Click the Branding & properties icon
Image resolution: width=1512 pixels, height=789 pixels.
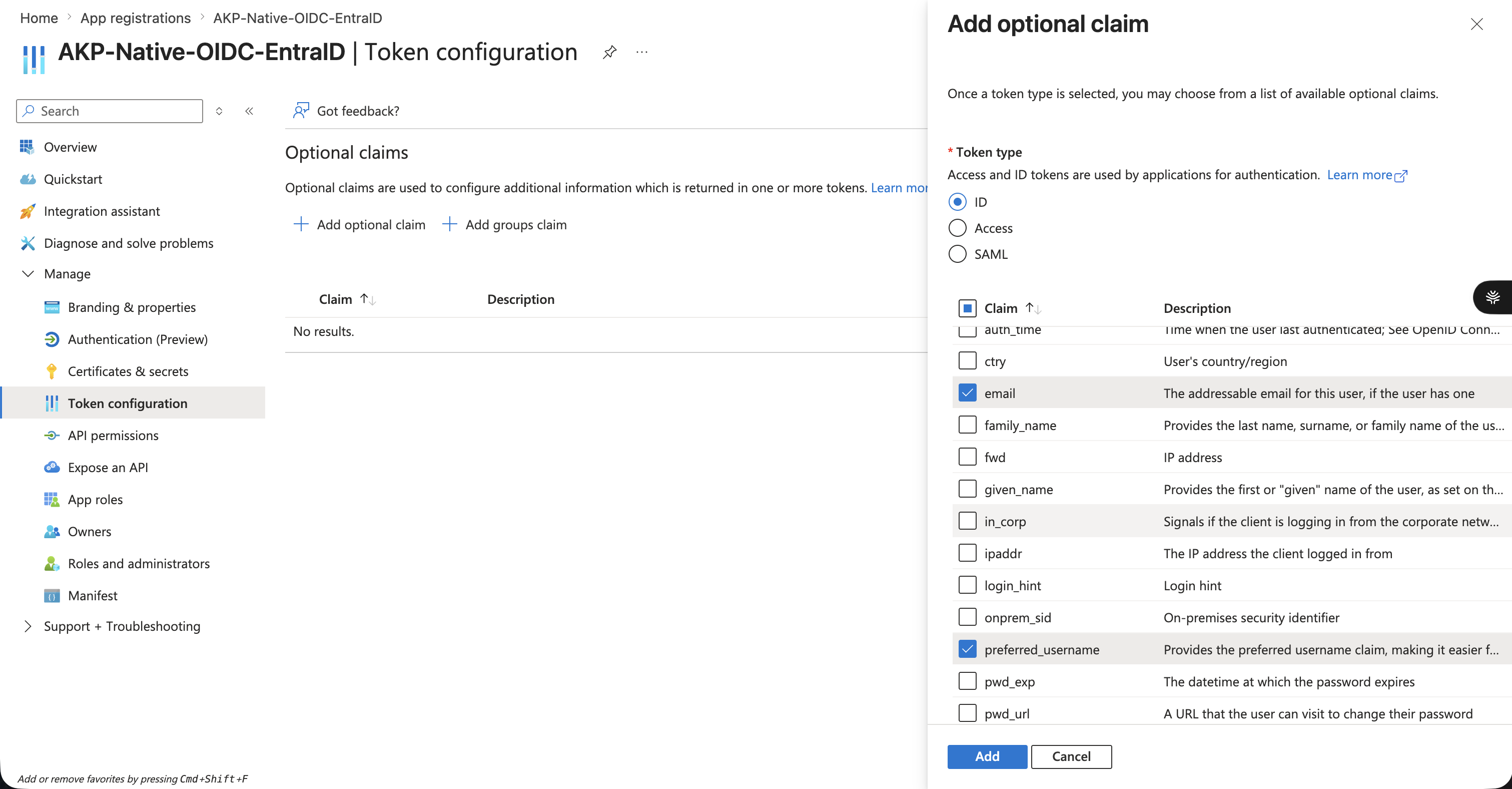click(x=52, y=307)
